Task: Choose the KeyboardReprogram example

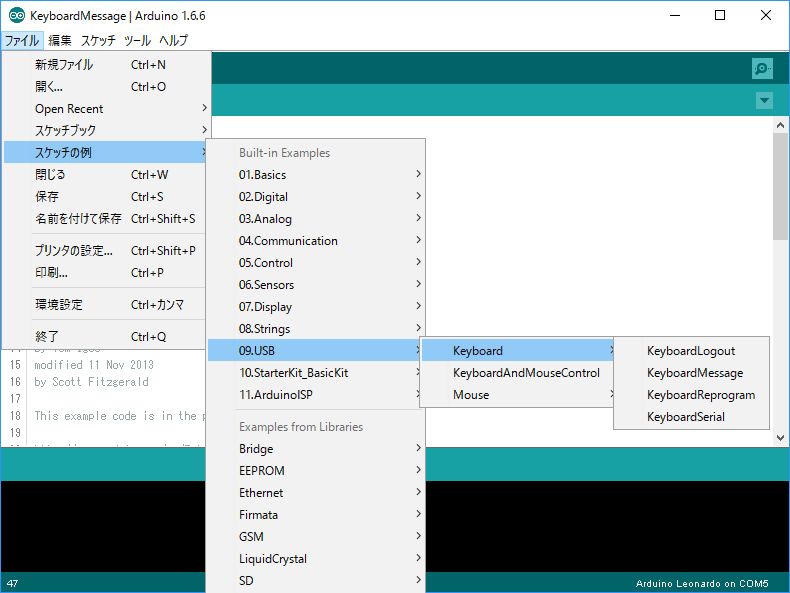Action: click(700, 395)
